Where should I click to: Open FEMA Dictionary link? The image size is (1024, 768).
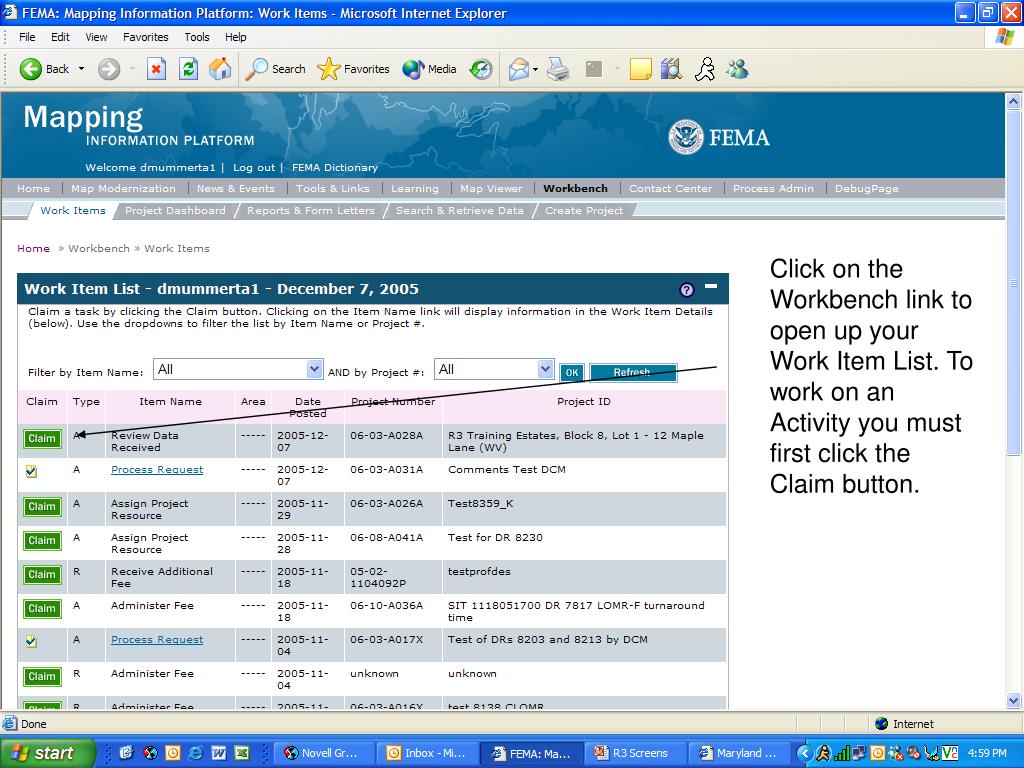click(x=335, y=167)
